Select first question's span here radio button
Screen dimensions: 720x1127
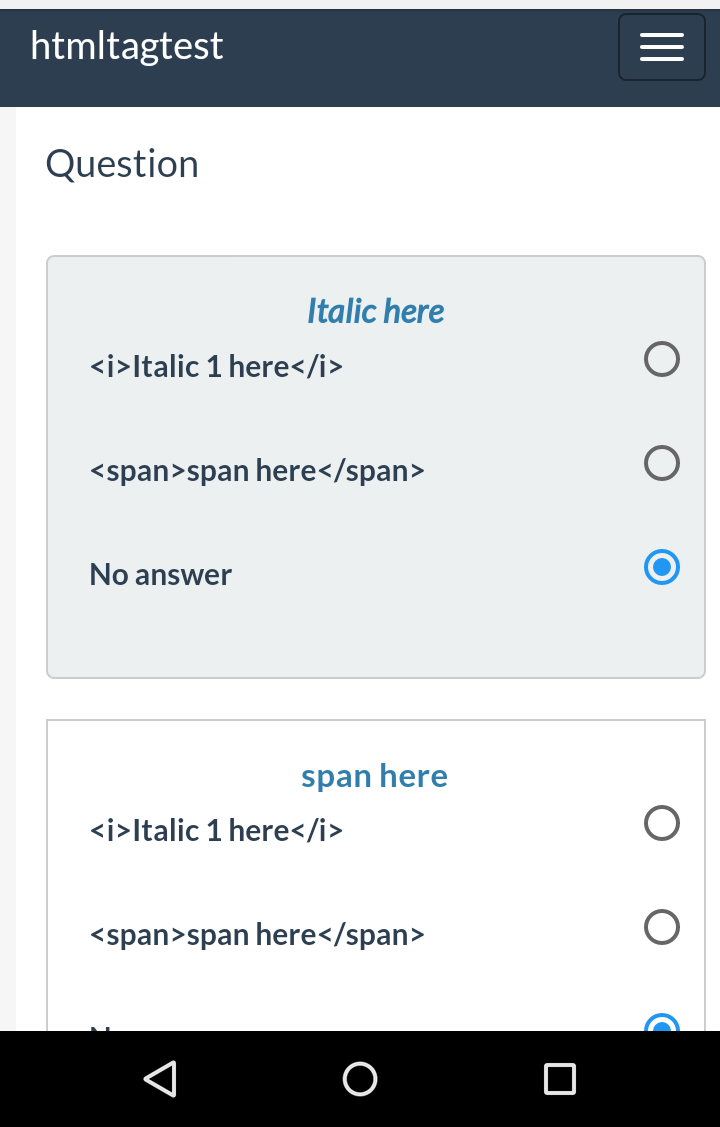662,462
